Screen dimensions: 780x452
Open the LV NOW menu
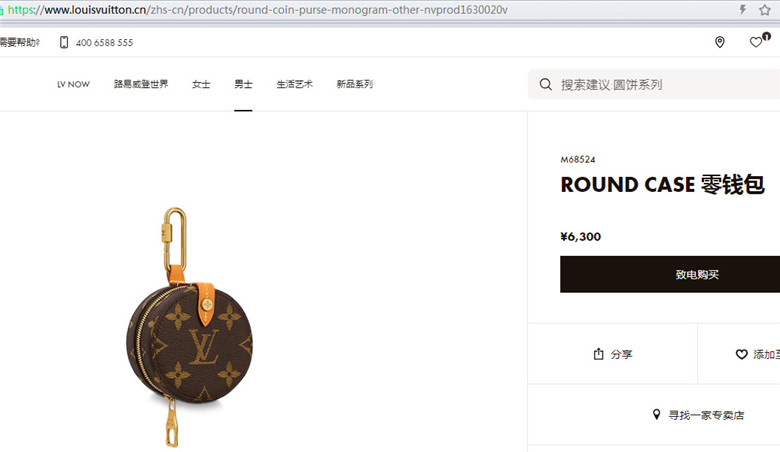pyautogui.click(x=73, y=85)
